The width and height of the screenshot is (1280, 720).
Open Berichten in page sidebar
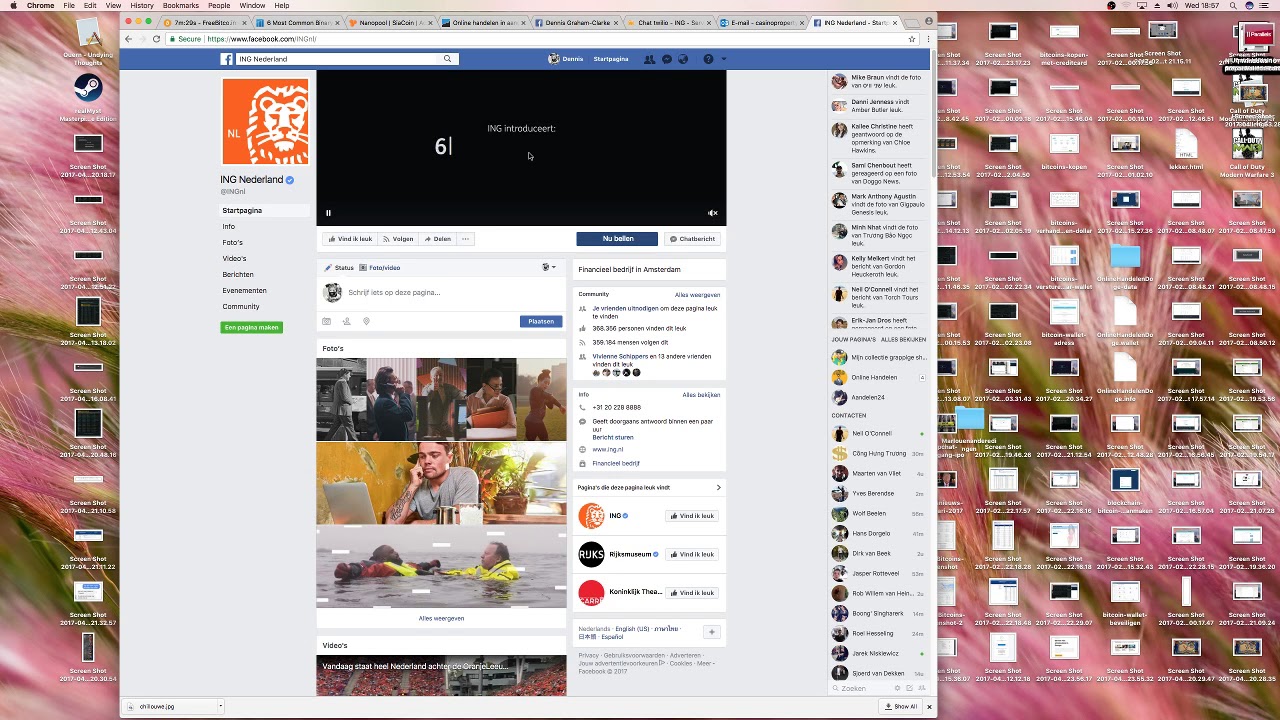238,275
